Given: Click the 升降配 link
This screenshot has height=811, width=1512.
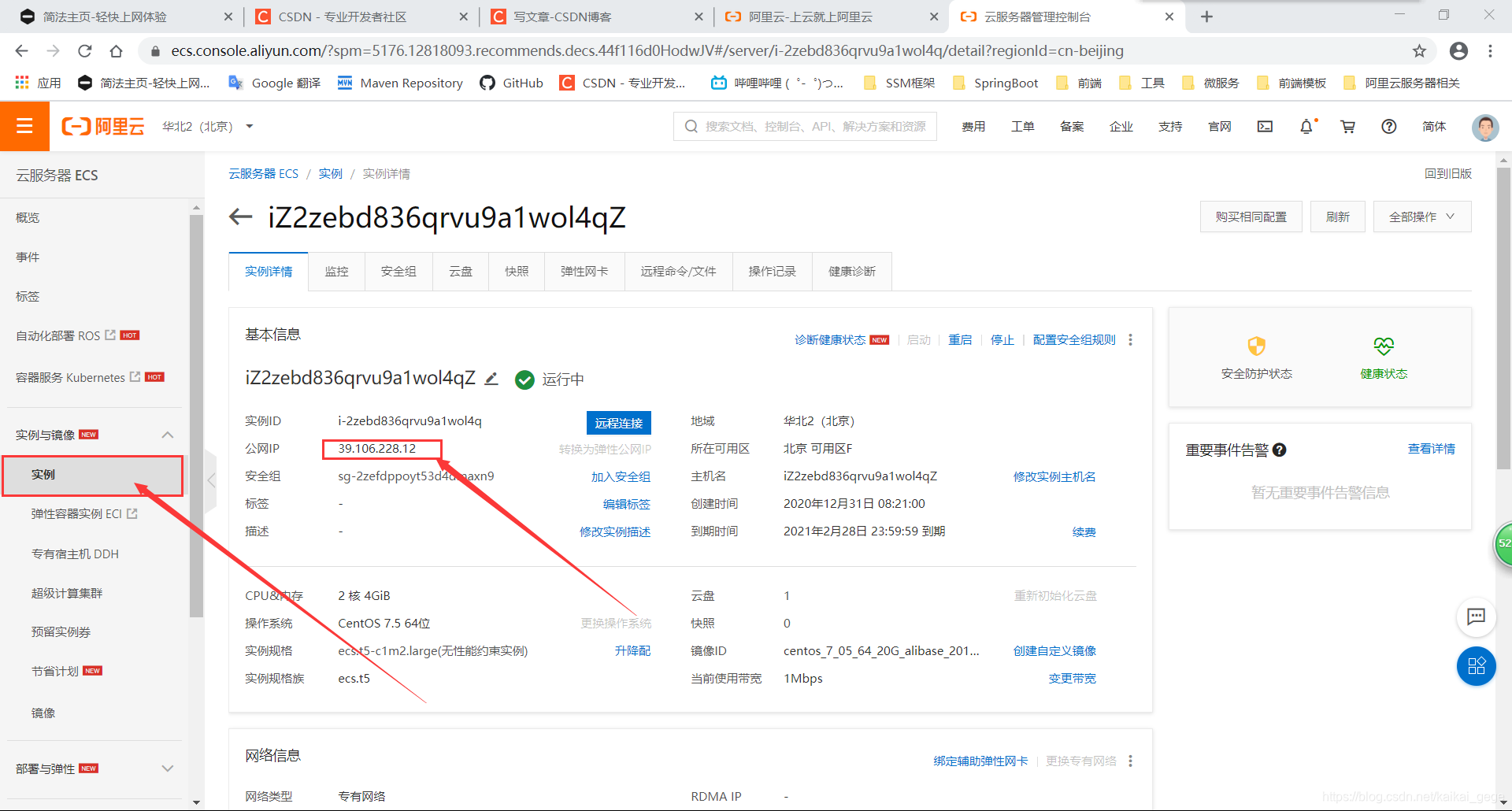Looking at the screenshot, I should (x=632, y=650).
